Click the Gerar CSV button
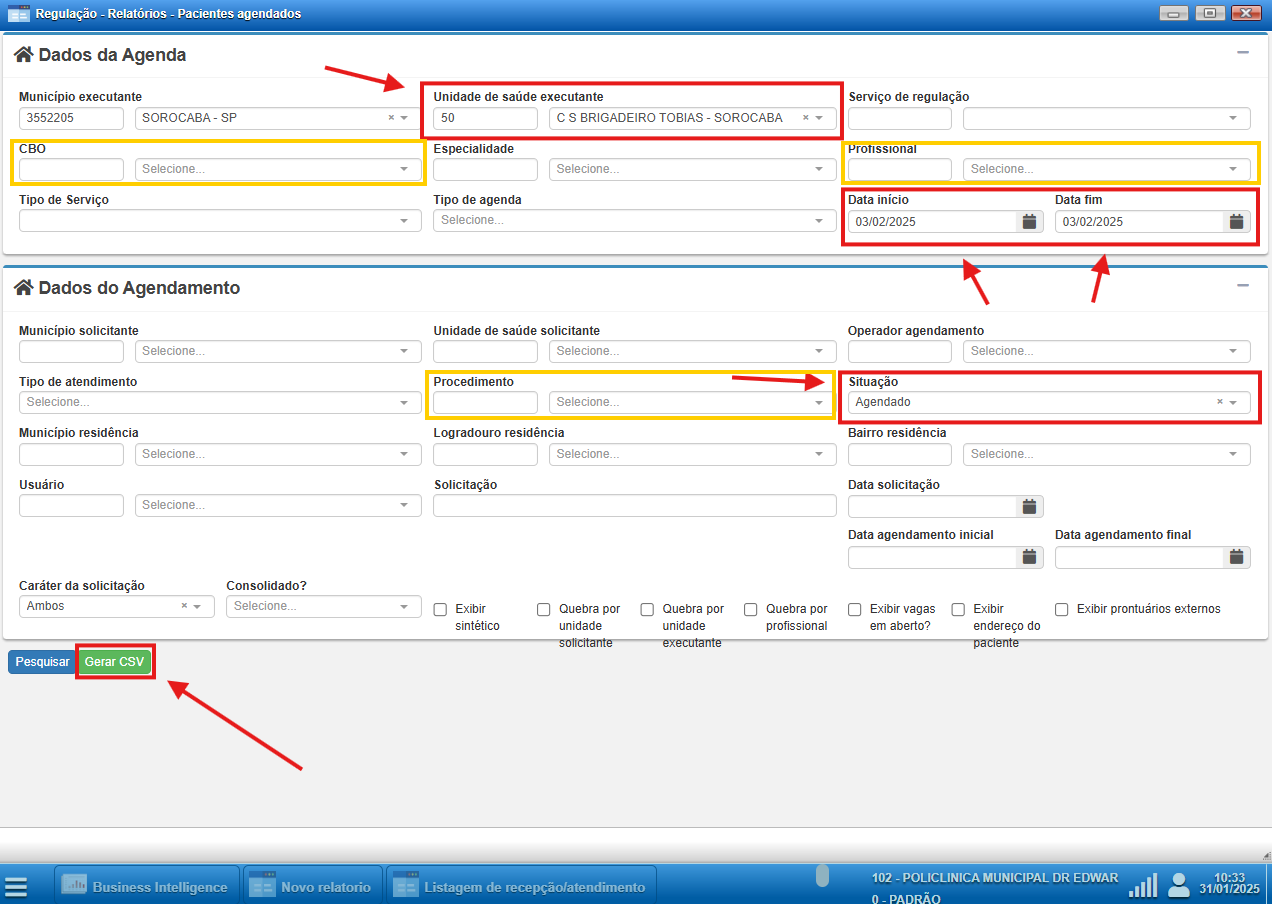 coord(114,662)
